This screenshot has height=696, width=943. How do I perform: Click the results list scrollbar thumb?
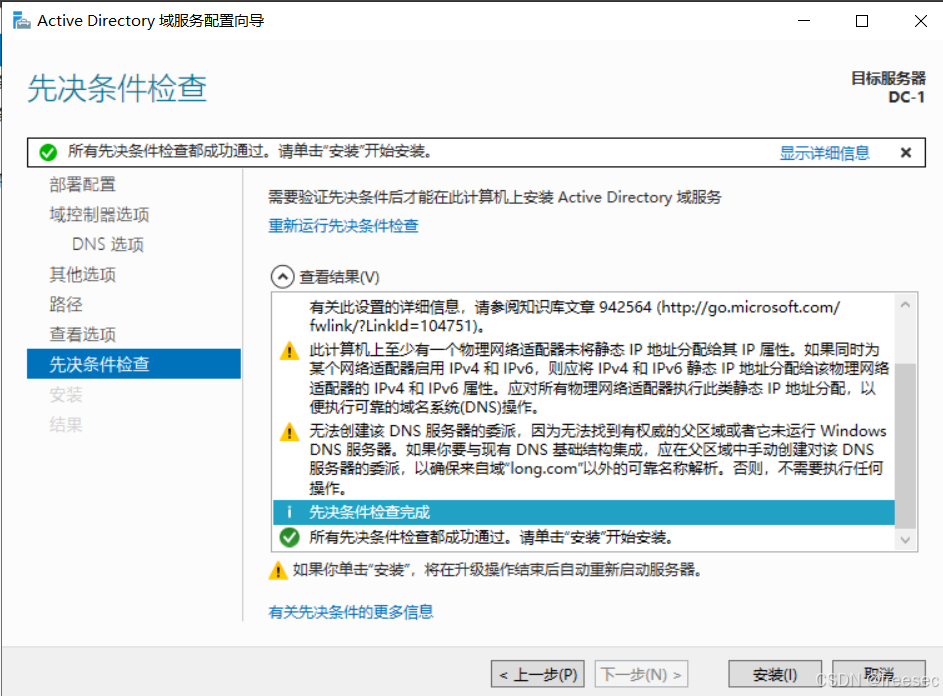[906, 446]
